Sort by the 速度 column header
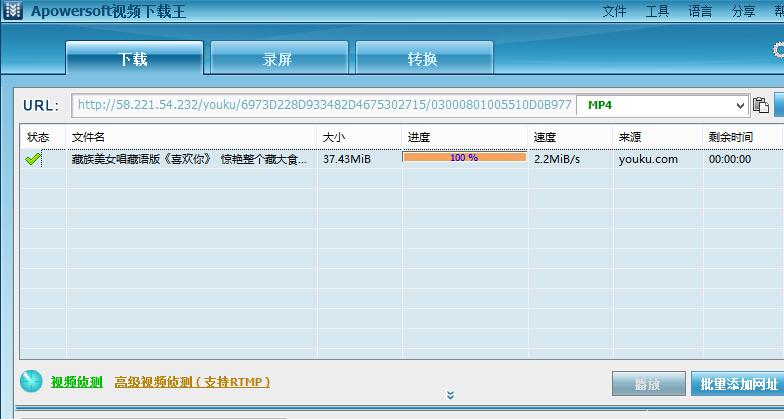784x419 pixels. coord(570,136)
